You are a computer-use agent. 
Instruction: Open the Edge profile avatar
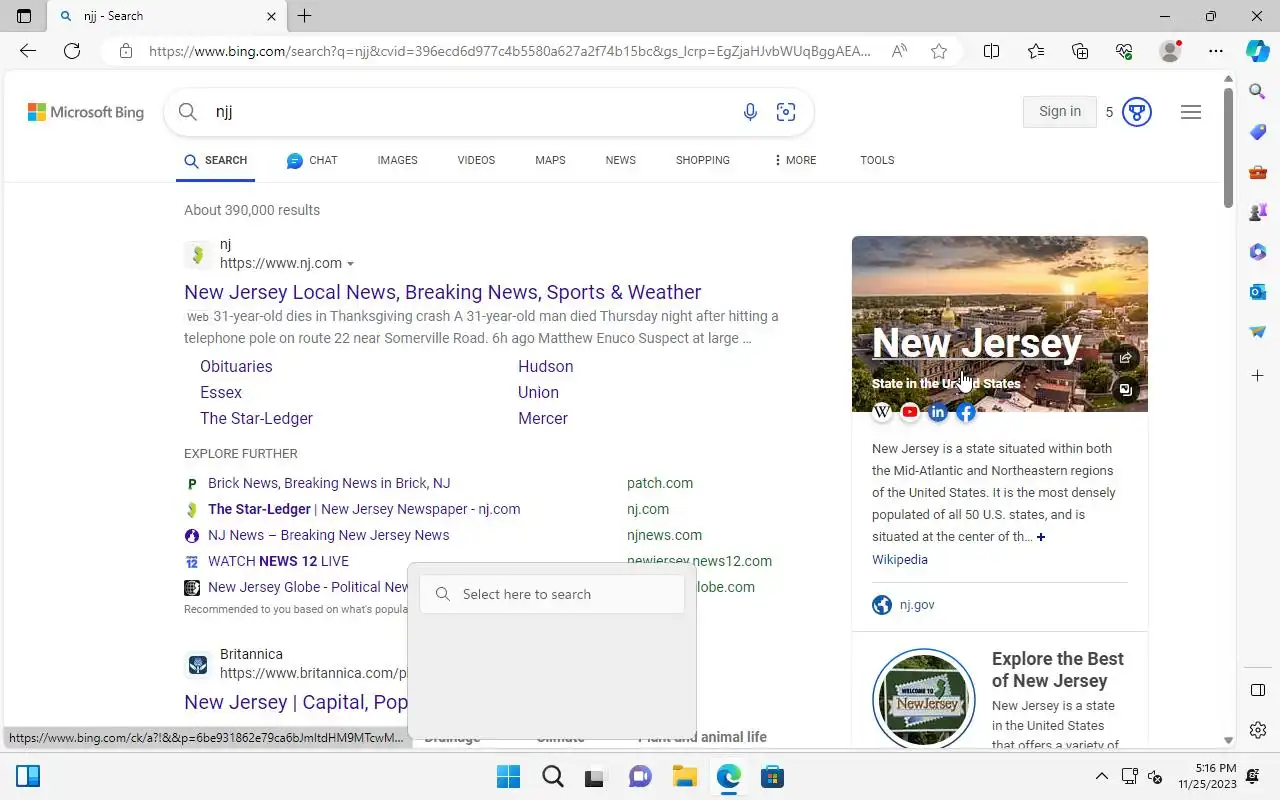(x=1170, y=51)
